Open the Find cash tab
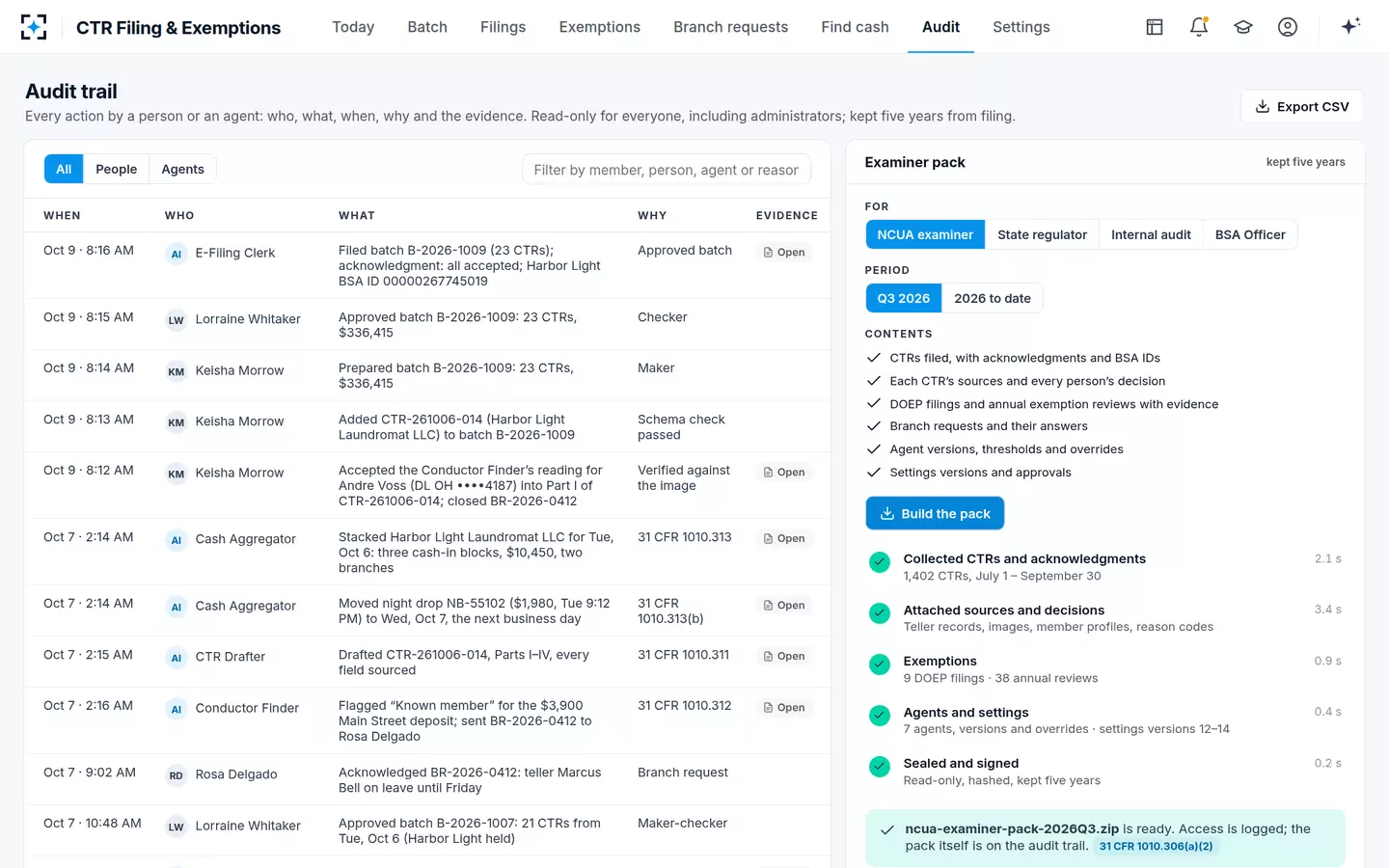This screenshot has width=1389, height=868. coord(856,27)
